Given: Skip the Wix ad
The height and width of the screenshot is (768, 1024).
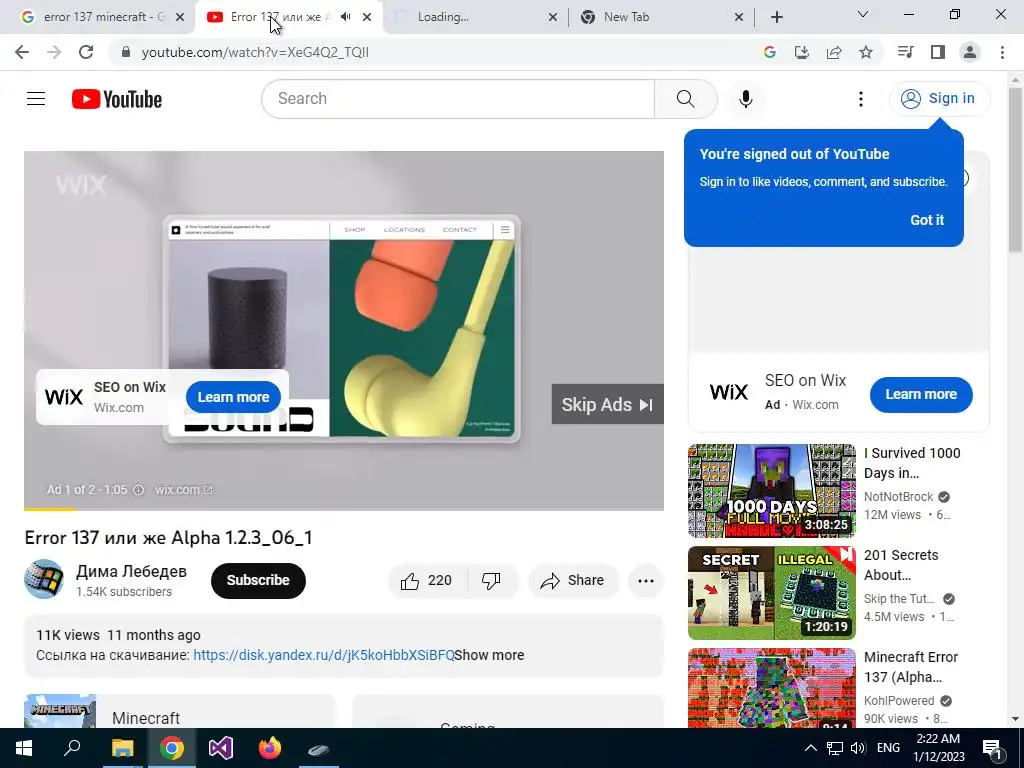Looking at the screenshot, I should pyautogui.click(x=607, y=404).
